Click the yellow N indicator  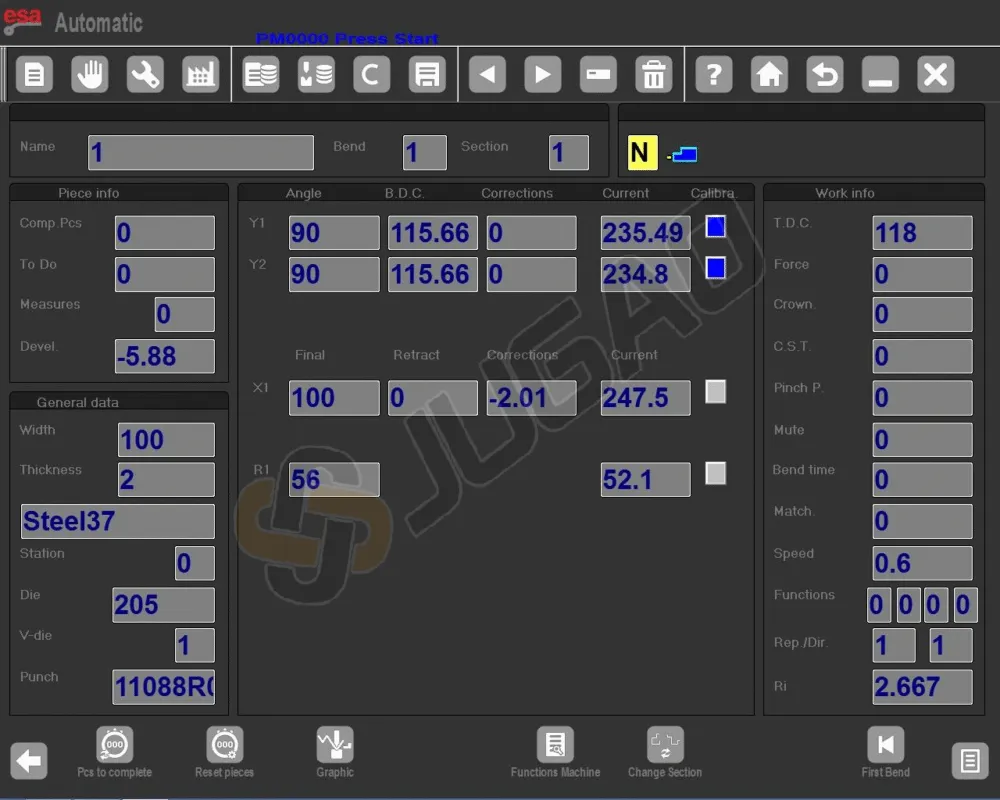(x=642, y=153)
